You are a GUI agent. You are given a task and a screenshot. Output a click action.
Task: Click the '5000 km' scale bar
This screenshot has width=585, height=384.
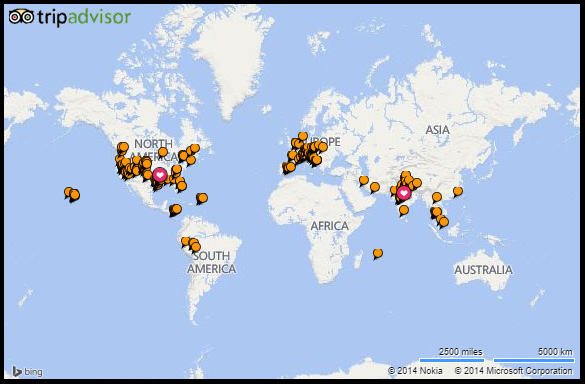(534, 360)
